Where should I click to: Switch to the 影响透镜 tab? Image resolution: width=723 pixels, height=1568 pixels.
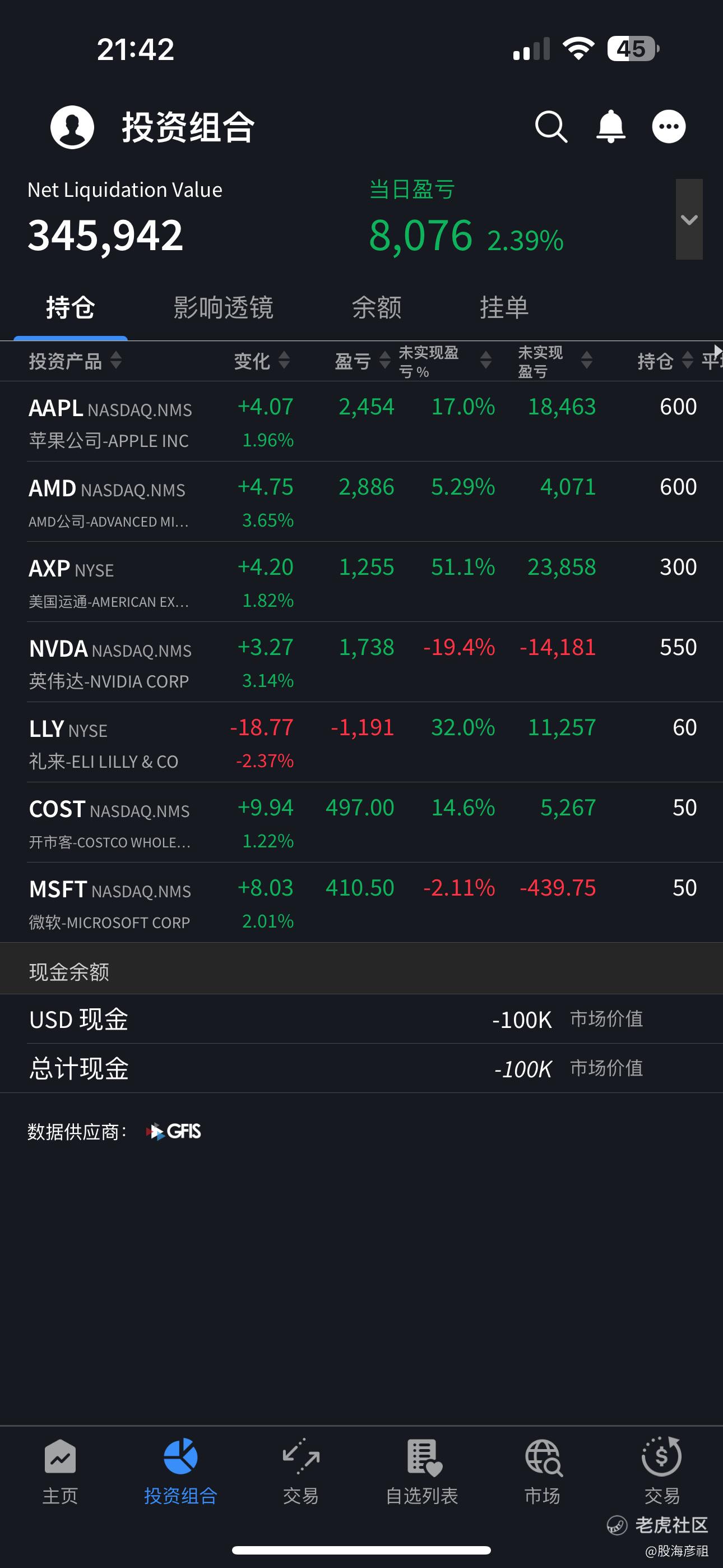tap(224, 307)
